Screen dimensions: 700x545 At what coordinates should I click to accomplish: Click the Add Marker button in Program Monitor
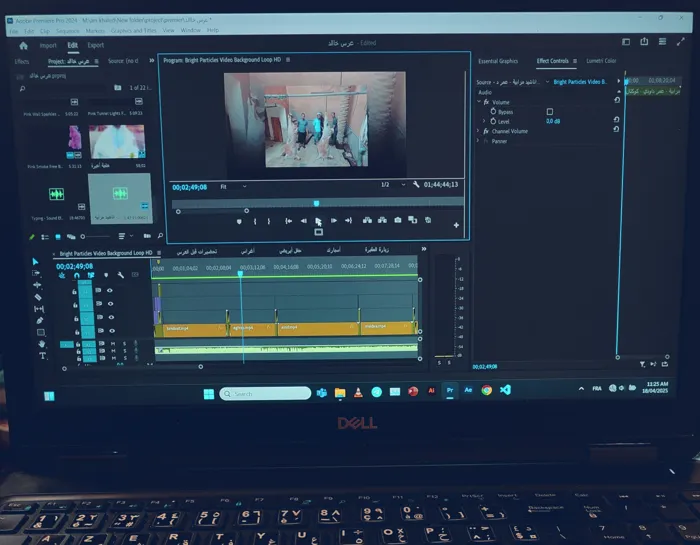[x=240, y=221]
